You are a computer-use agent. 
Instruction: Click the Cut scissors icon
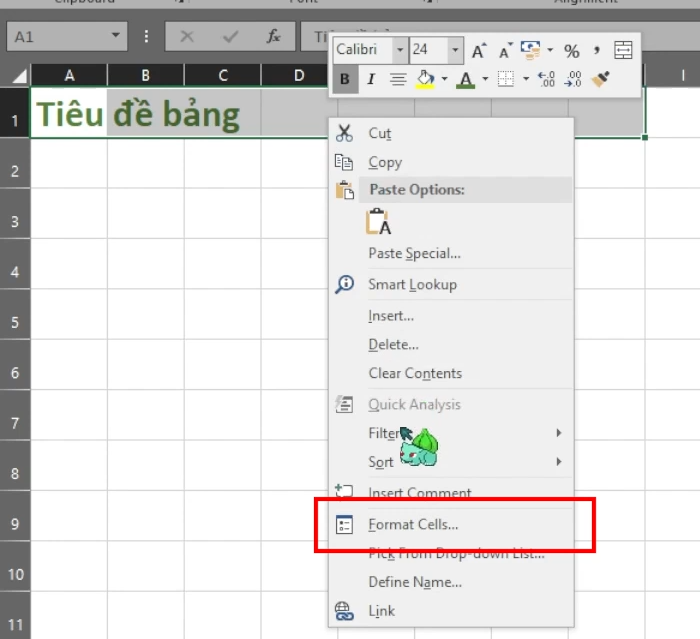344,133
